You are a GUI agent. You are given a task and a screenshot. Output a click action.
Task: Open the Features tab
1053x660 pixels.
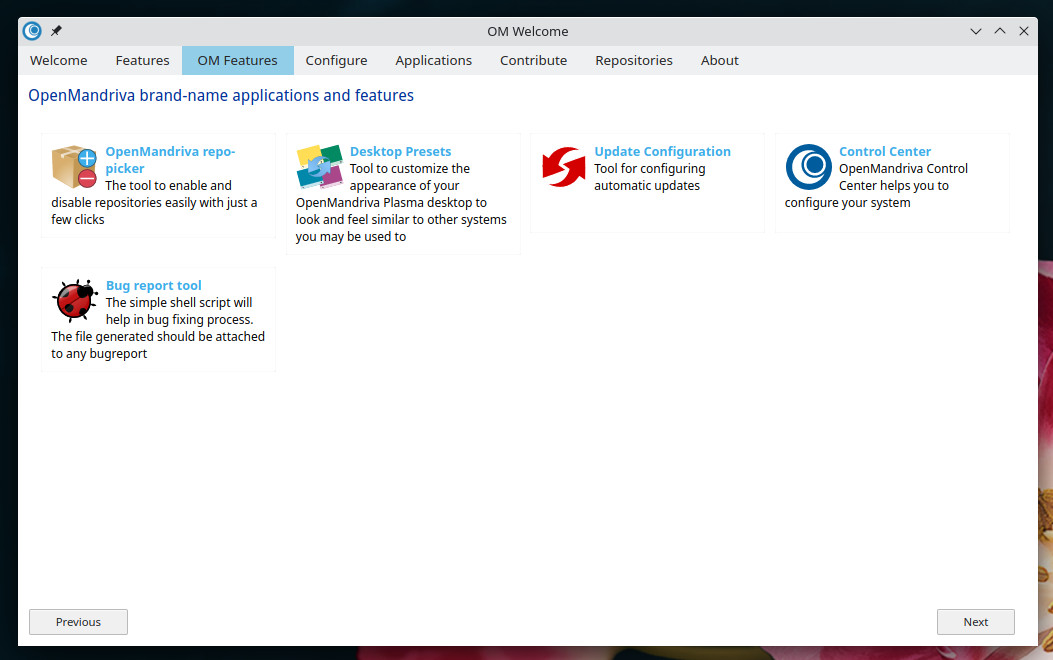click(142, 60)
